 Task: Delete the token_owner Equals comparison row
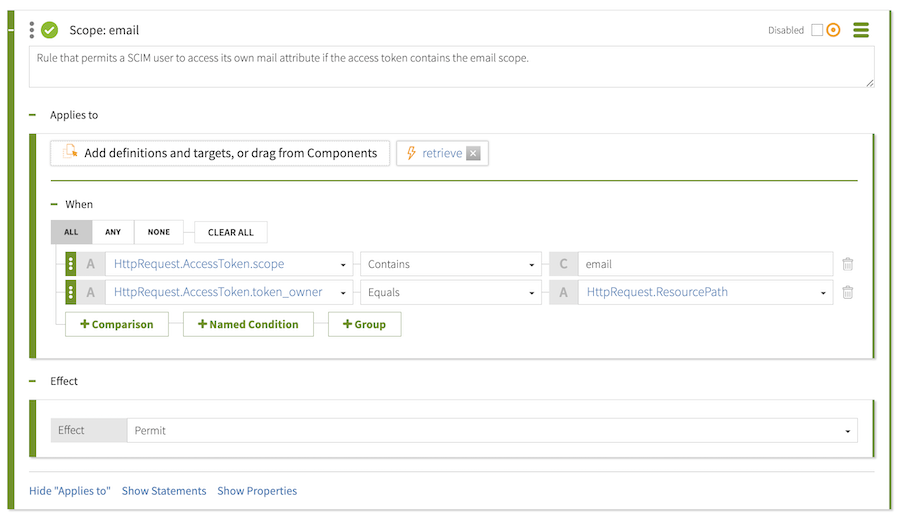coord(847,293)
